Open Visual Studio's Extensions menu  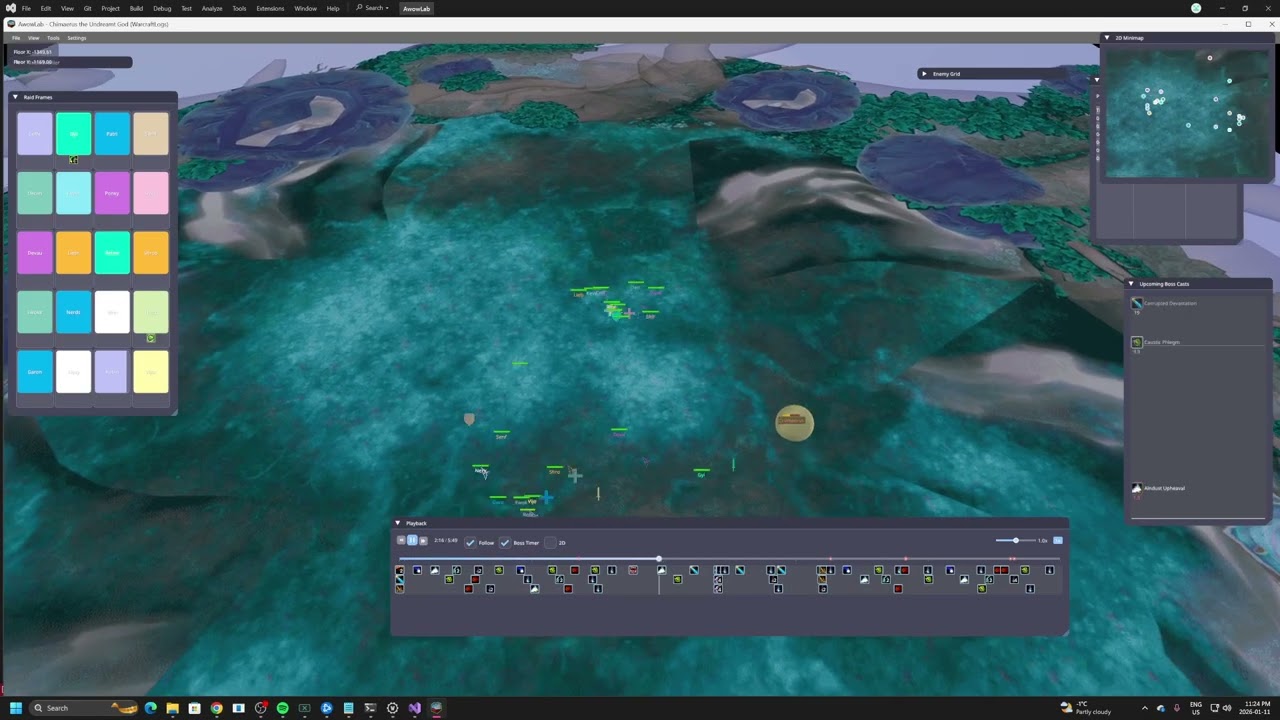pyautogui.click(x=270, y=8)
